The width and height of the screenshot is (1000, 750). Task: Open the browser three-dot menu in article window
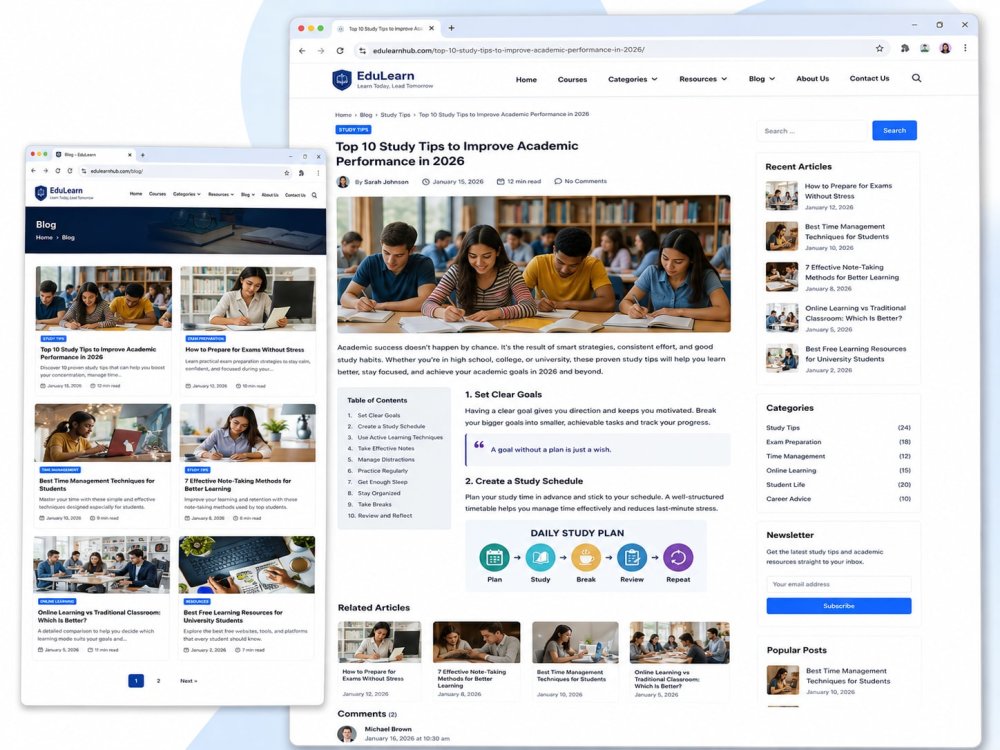click(x=965, y=48)
